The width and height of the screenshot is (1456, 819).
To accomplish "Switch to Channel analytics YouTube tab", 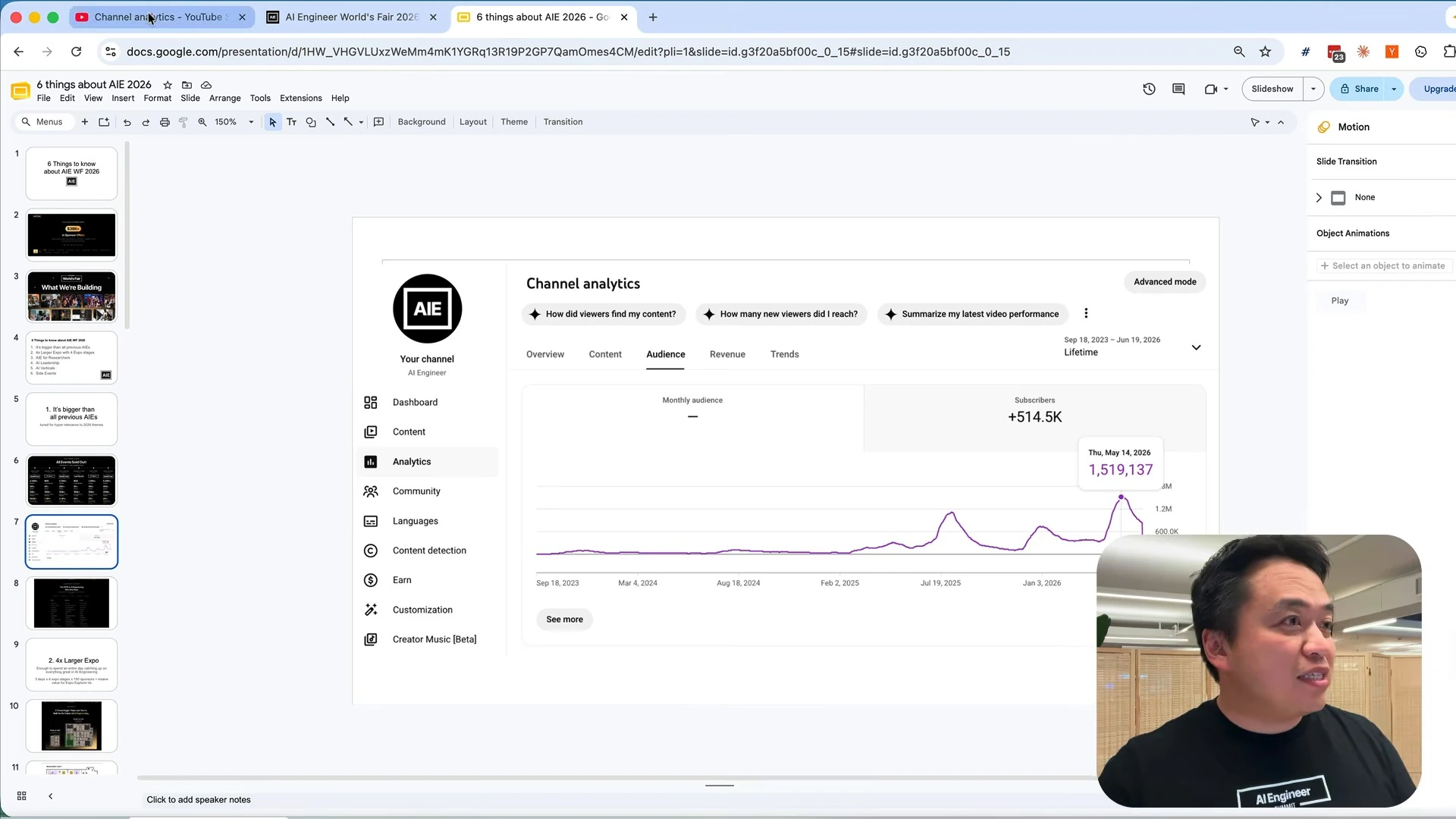I will (x=160, y=17).
